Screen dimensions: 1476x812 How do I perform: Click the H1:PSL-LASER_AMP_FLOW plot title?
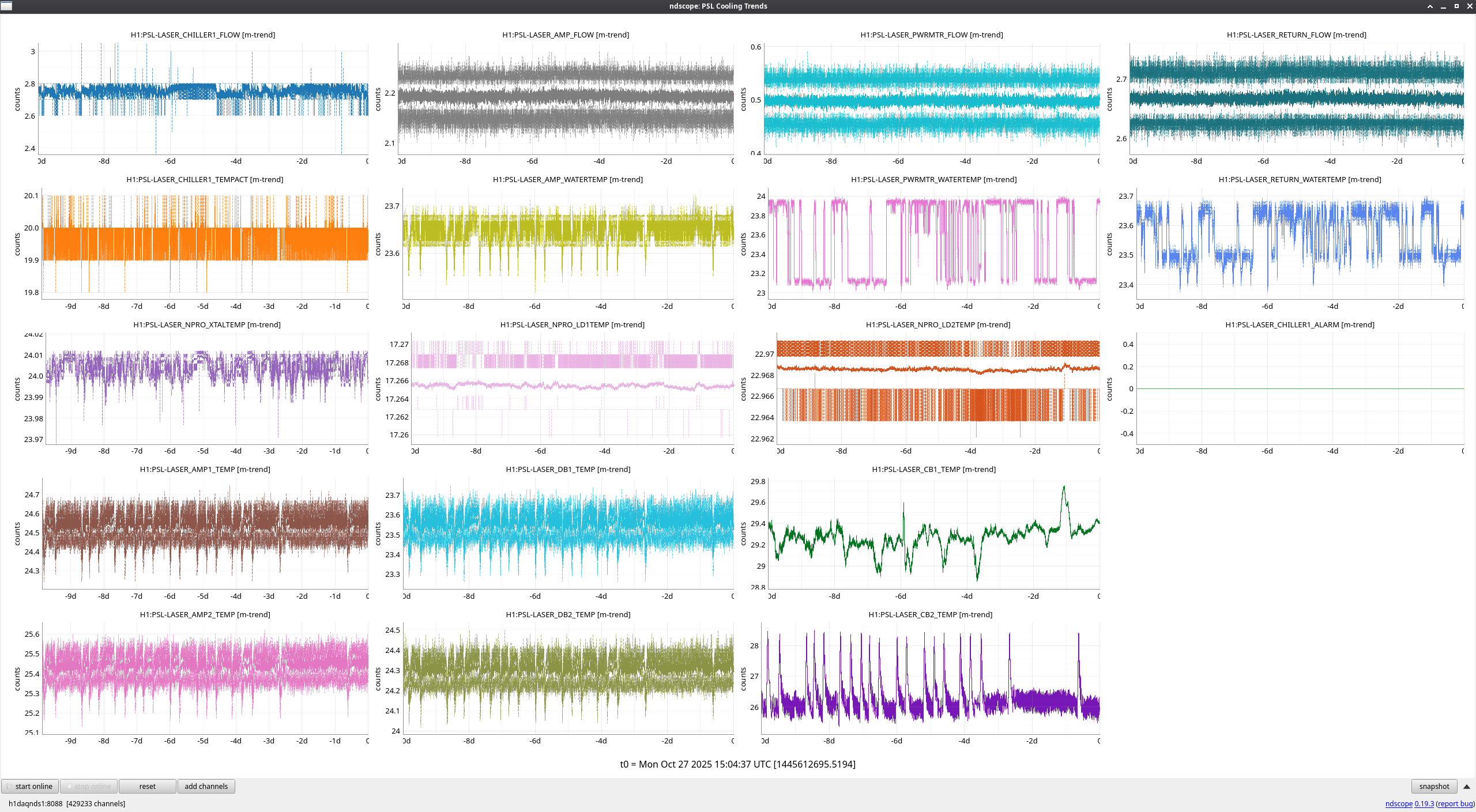565,35
